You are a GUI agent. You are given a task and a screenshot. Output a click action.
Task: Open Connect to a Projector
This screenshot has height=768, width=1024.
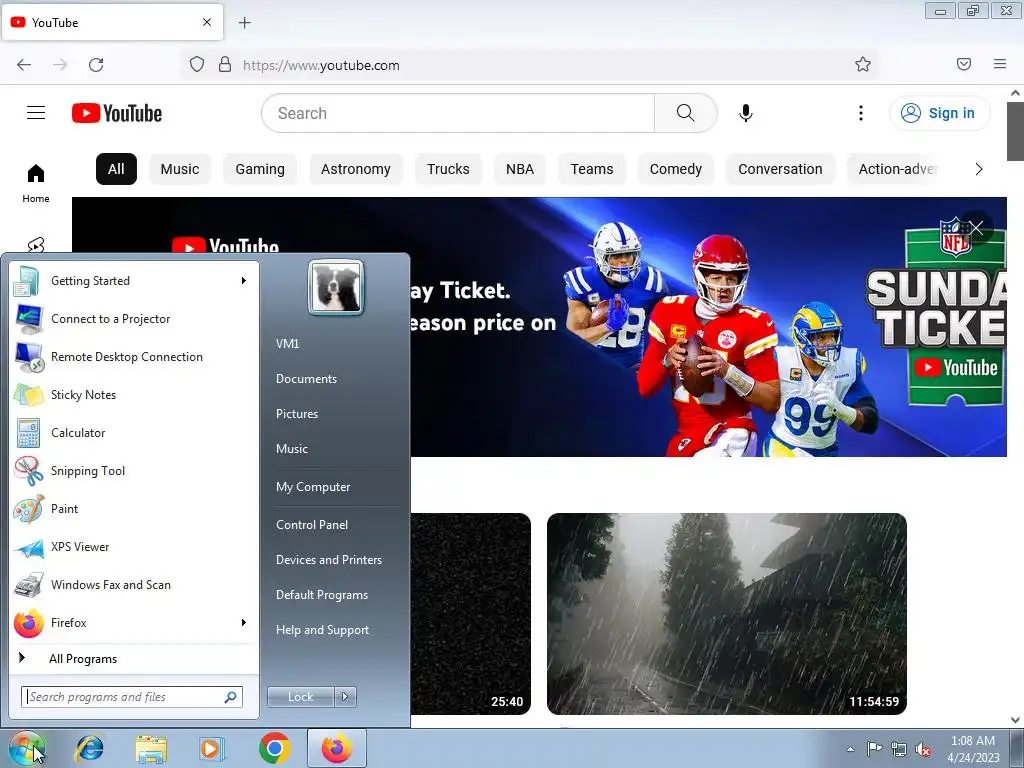133,319
